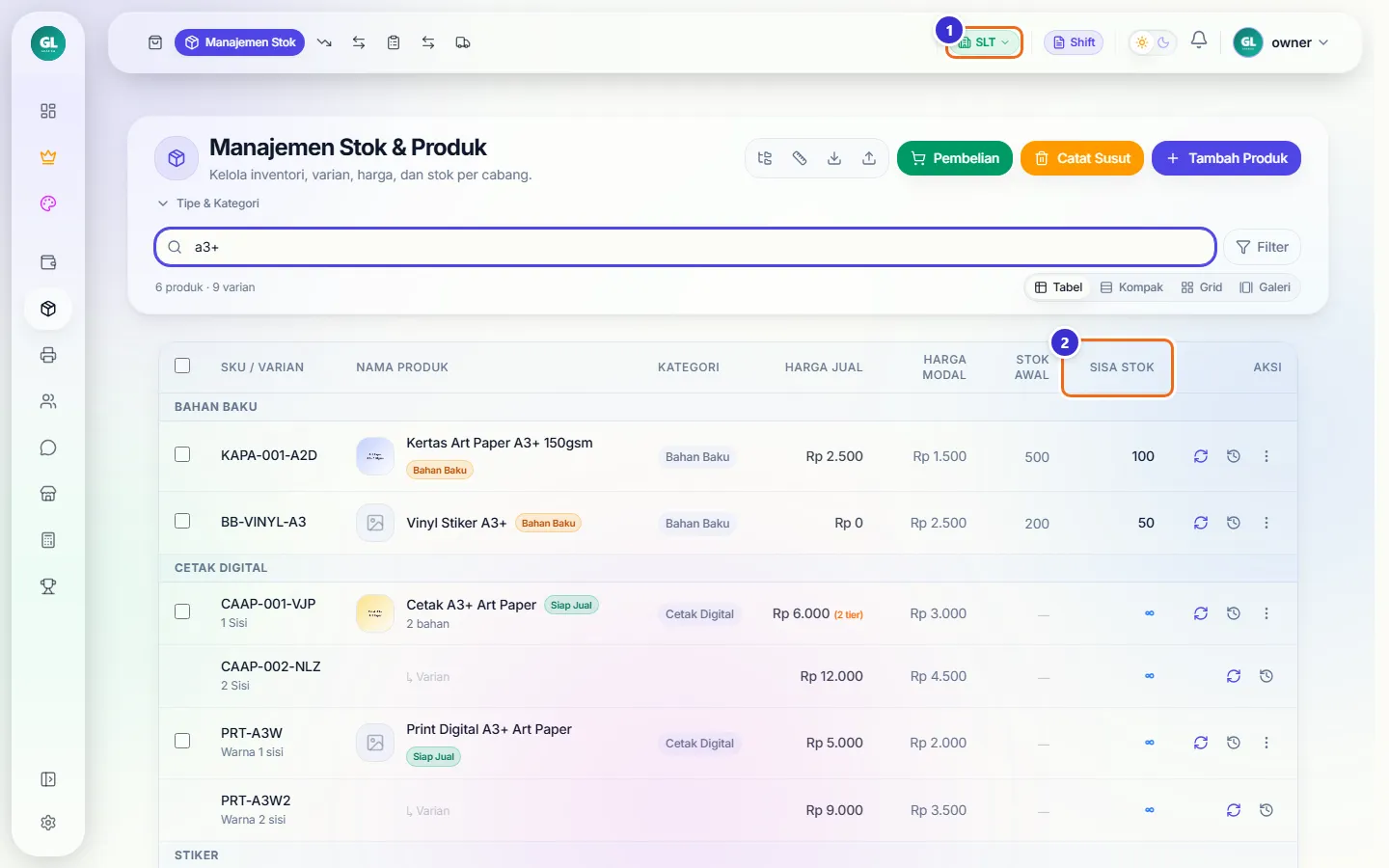This screenshot has height=868, width=1389.
Task: Open the wallet icon in sidebar
Action: pos(48,262)
